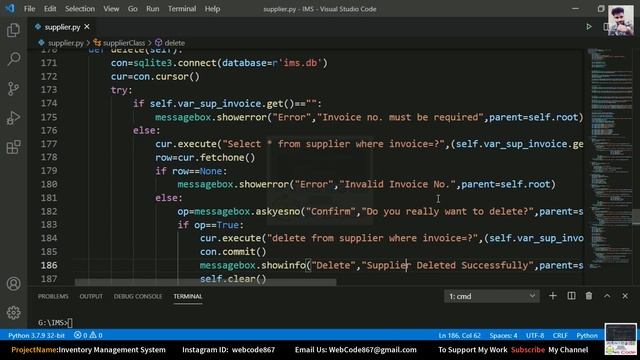Click Ln 186, Col 62 status item
The height and width of the screenshot is (360, 640).
pyautogui.click(x=459, y=335)
